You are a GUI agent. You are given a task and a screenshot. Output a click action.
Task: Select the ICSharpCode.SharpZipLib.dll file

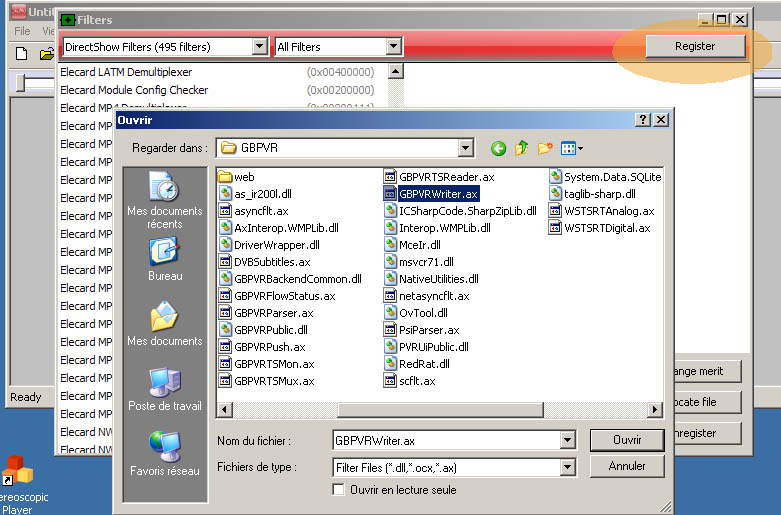461,211
